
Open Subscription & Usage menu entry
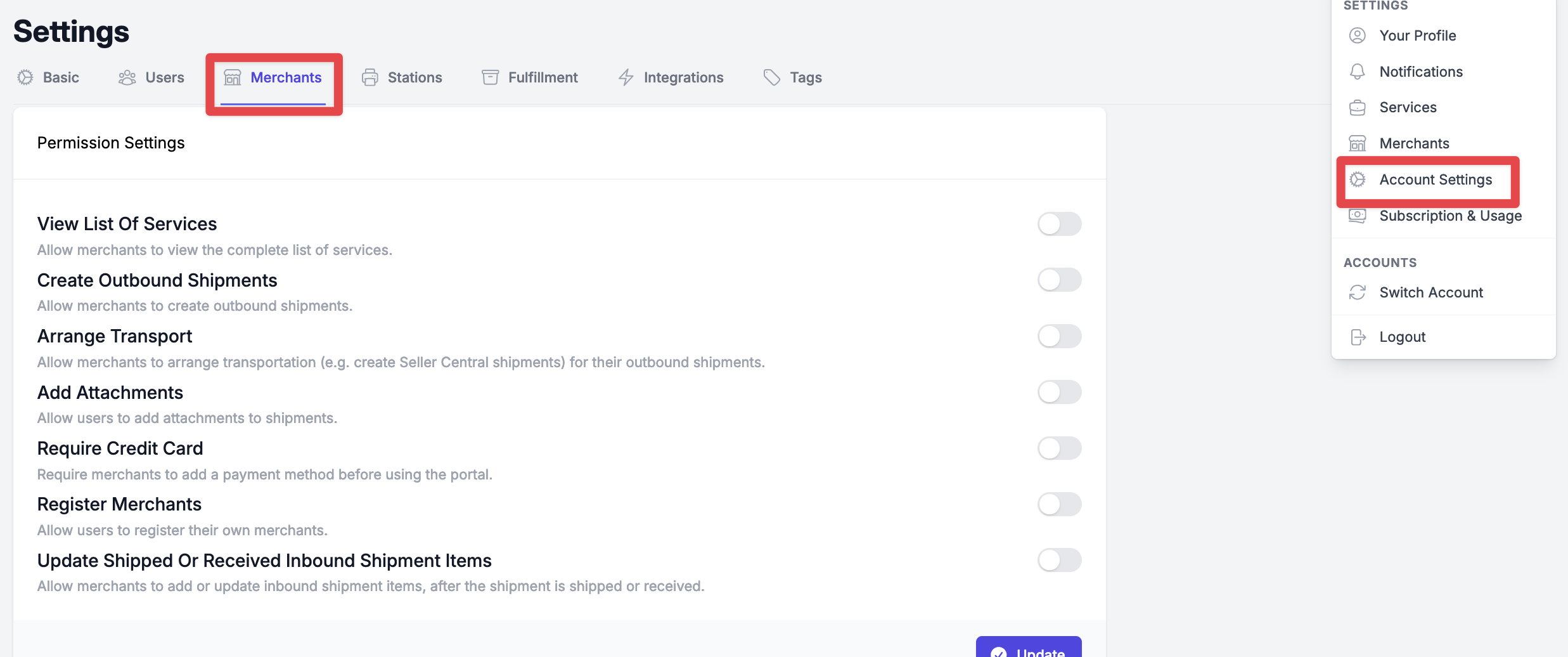1450,216
